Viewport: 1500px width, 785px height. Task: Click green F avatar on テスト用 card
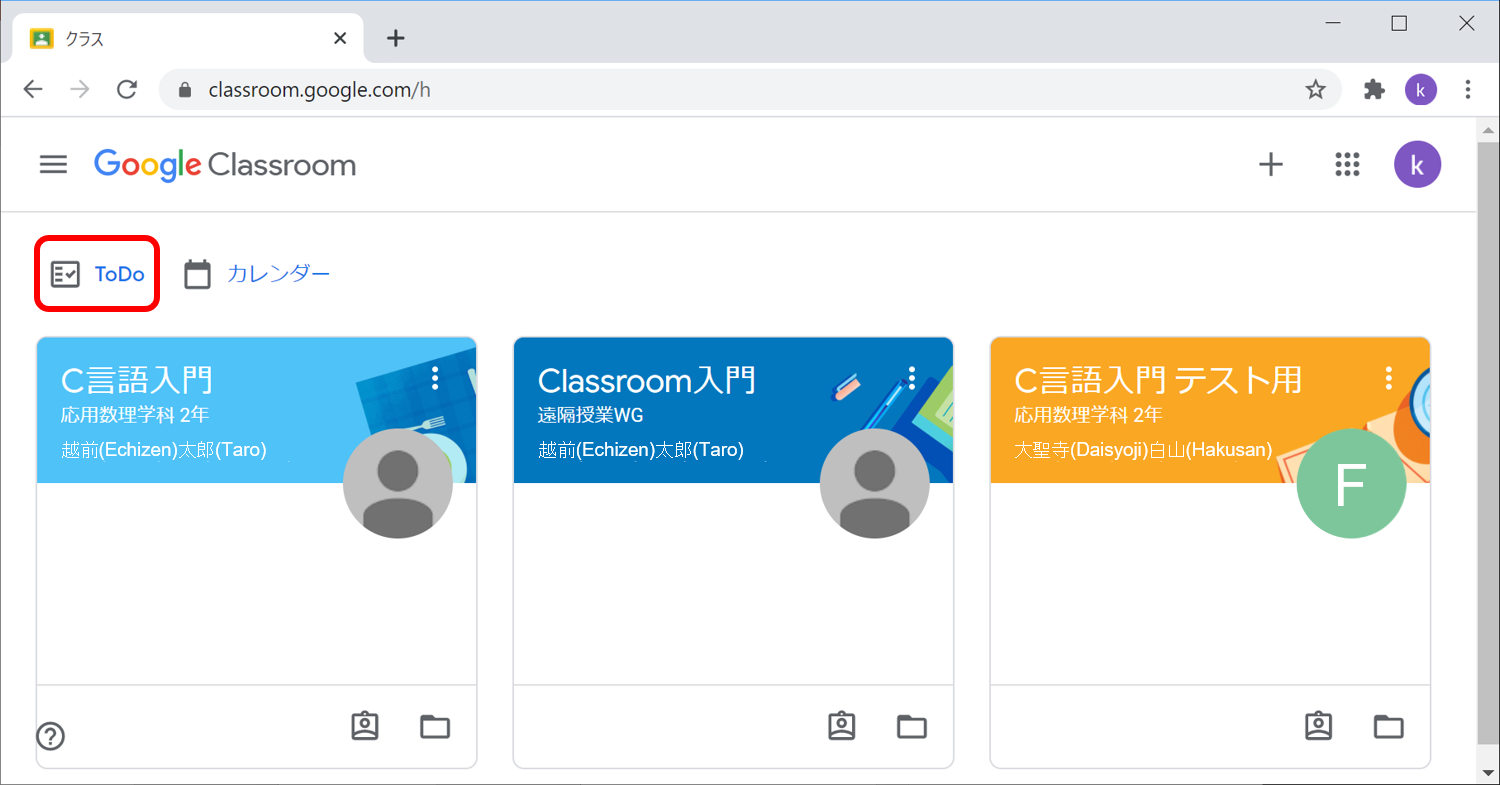(x=1352, y=484)
